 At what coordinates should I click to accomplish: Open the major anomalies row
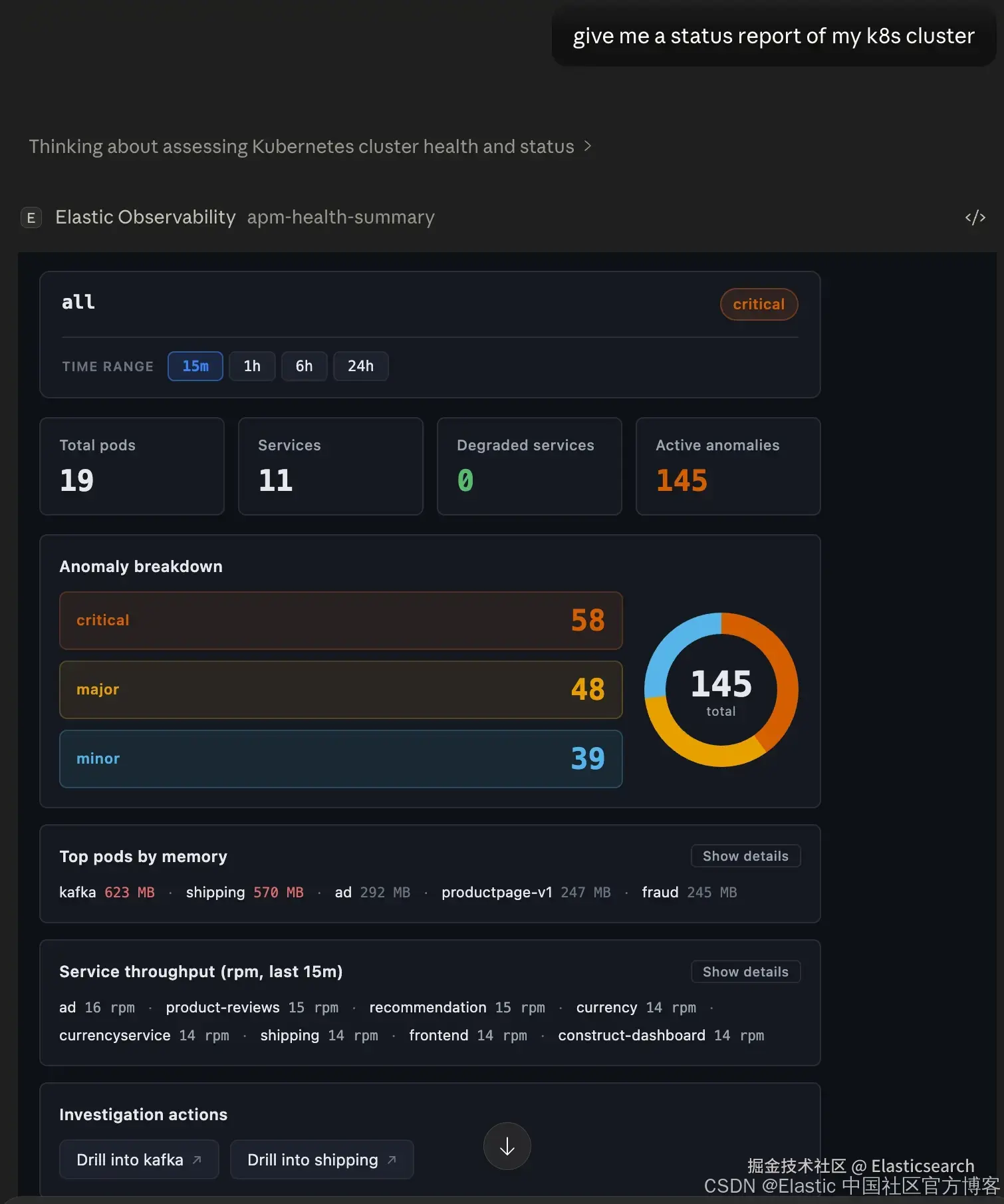[x=340, y=690]
